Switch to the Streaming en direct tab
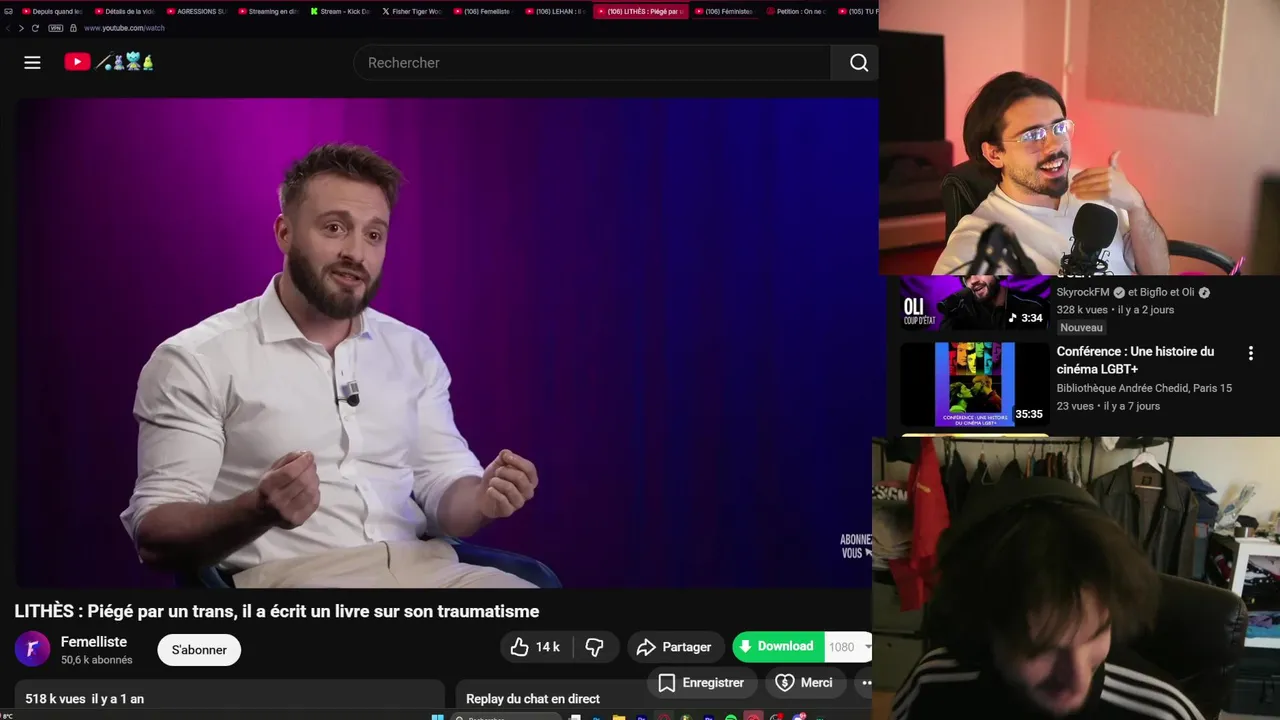This screenshot has height=720, width=1280. coord(268,11)
